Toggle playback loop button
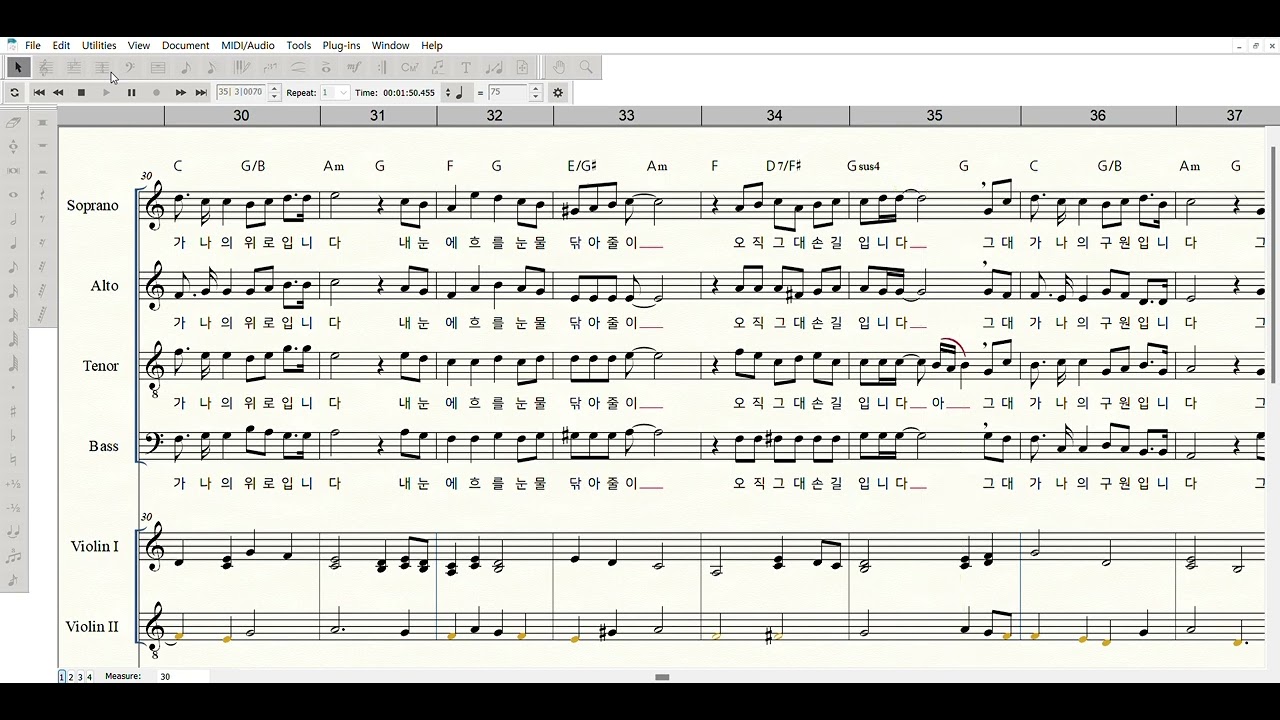The height and width of the screenshot is (720, 1280). 14,92
